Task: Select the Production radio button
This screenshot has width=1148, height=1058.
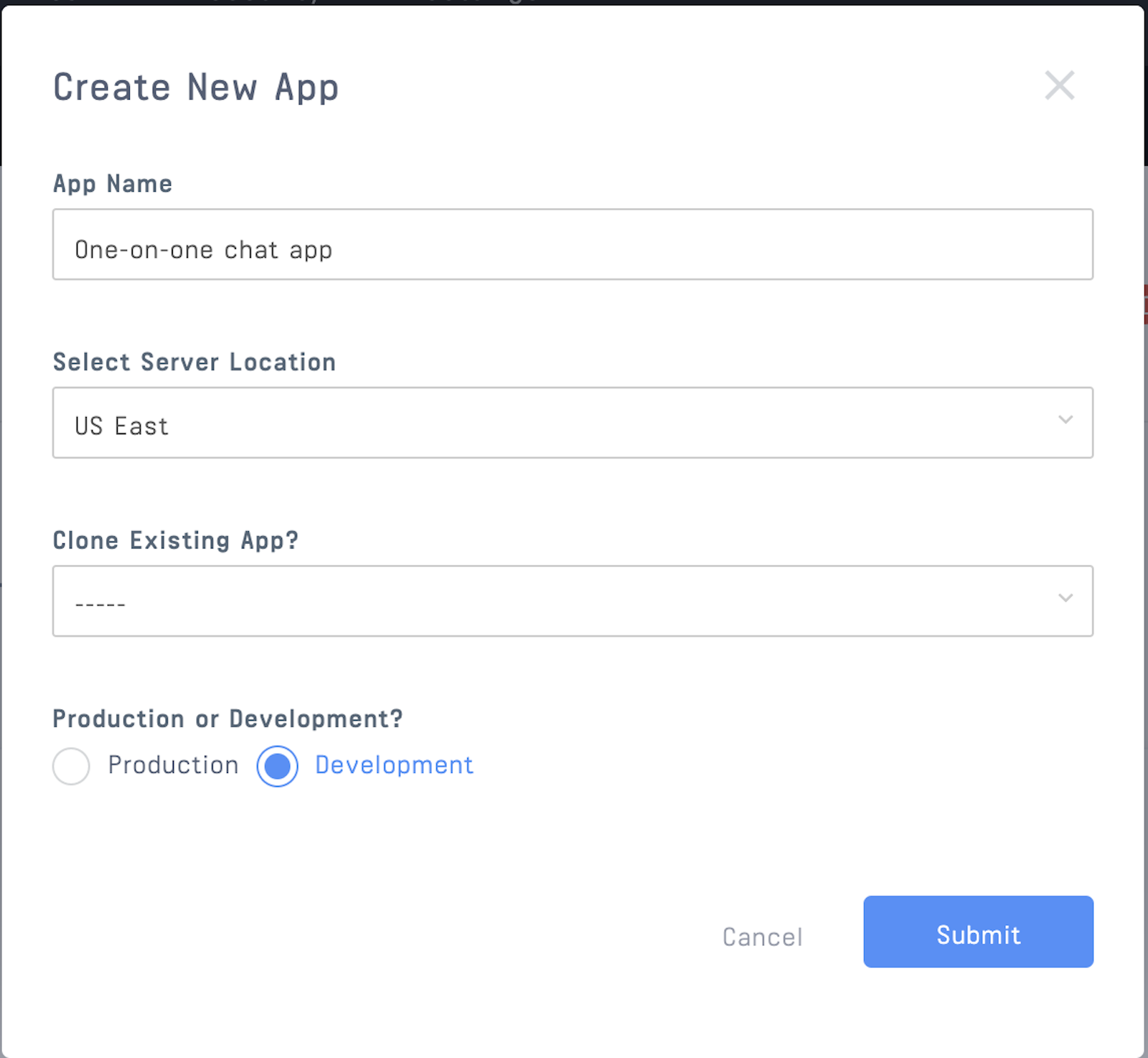Action: pyautogui.click(x=70, y=766)
